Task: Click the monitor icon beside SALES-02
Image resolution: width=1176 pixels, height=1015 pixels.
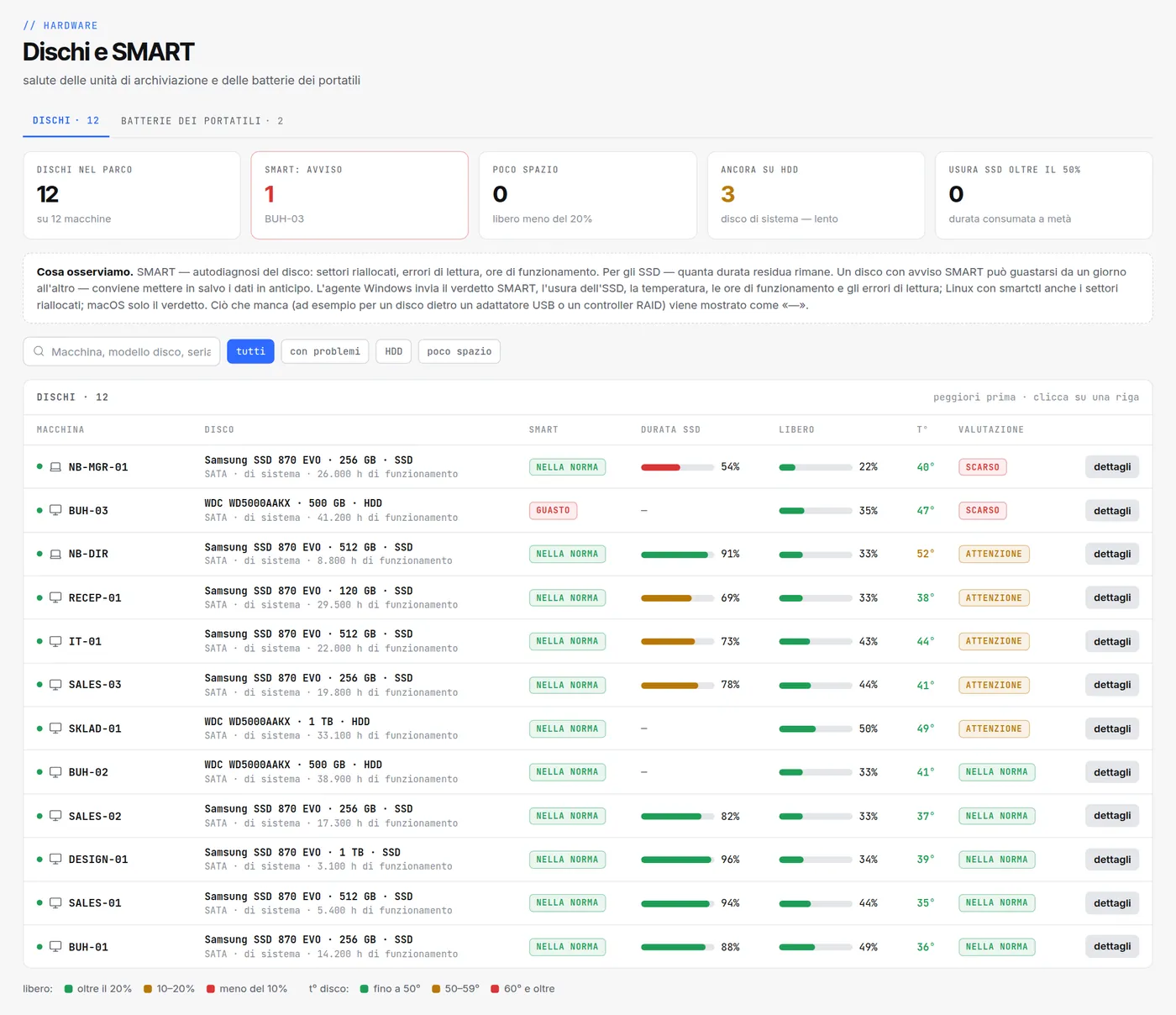Action: tap(55, 816)
